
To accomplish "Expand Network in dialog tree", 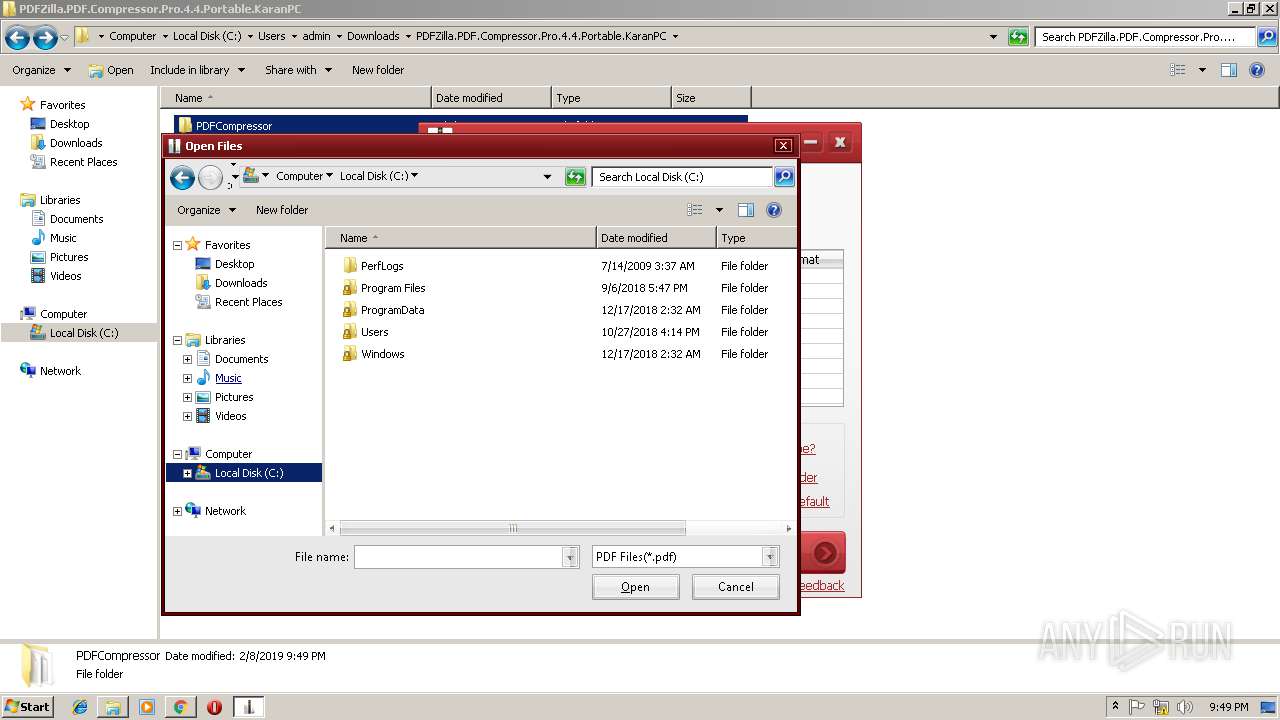I will (177, 511).
